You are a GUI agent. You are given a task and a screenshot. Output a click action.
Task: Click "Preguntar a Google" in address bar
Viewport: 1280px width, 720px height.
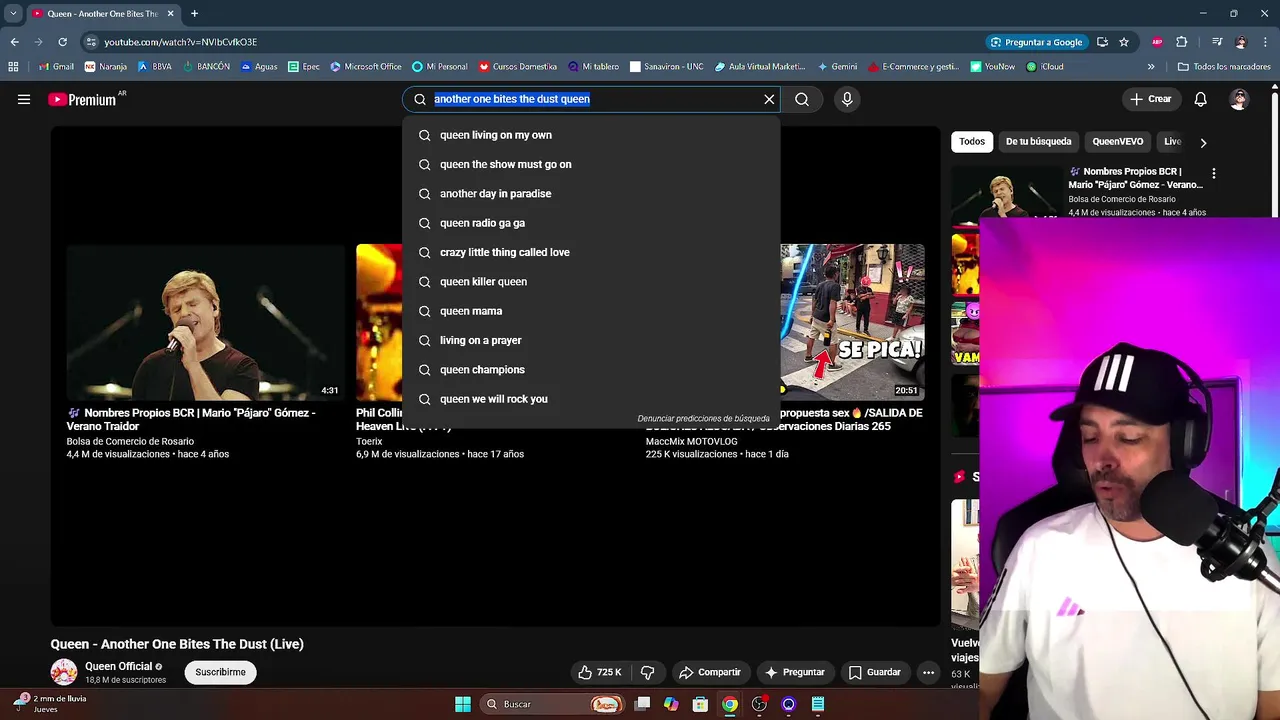1036,42
